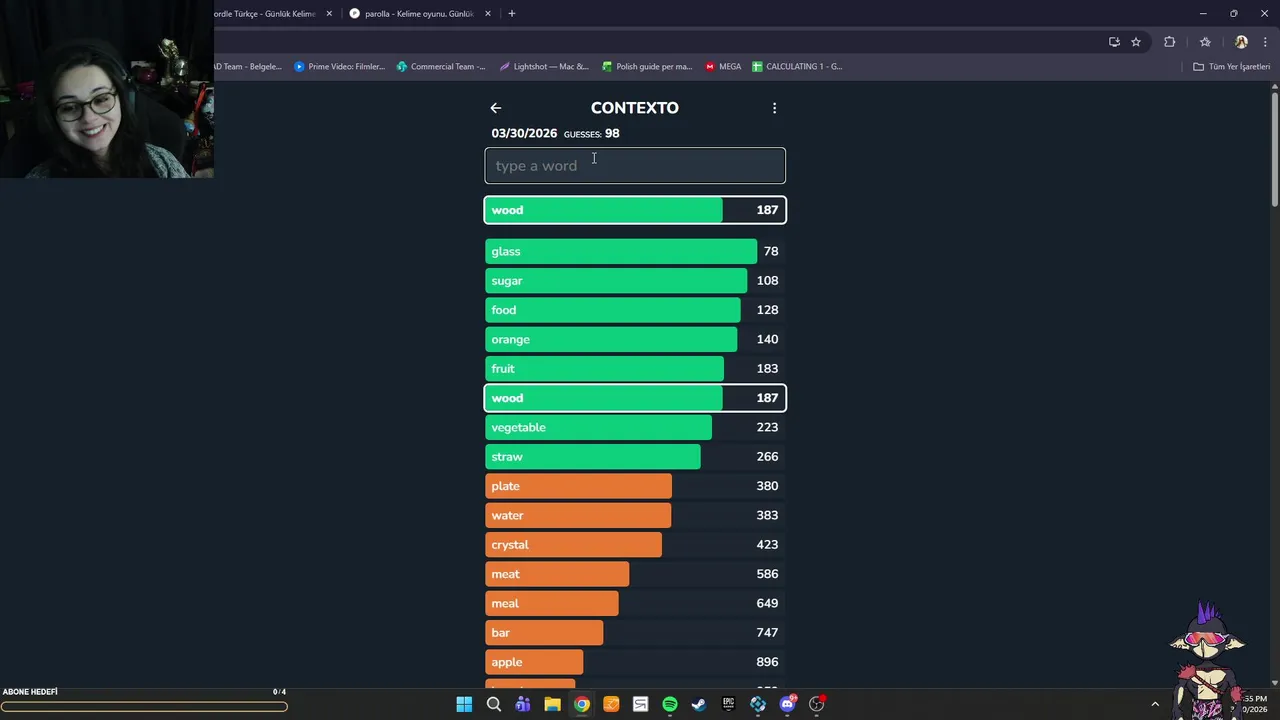Click the 'bar' guess row
Screen dimensions: 1280x720
click(x=635, y=633)
